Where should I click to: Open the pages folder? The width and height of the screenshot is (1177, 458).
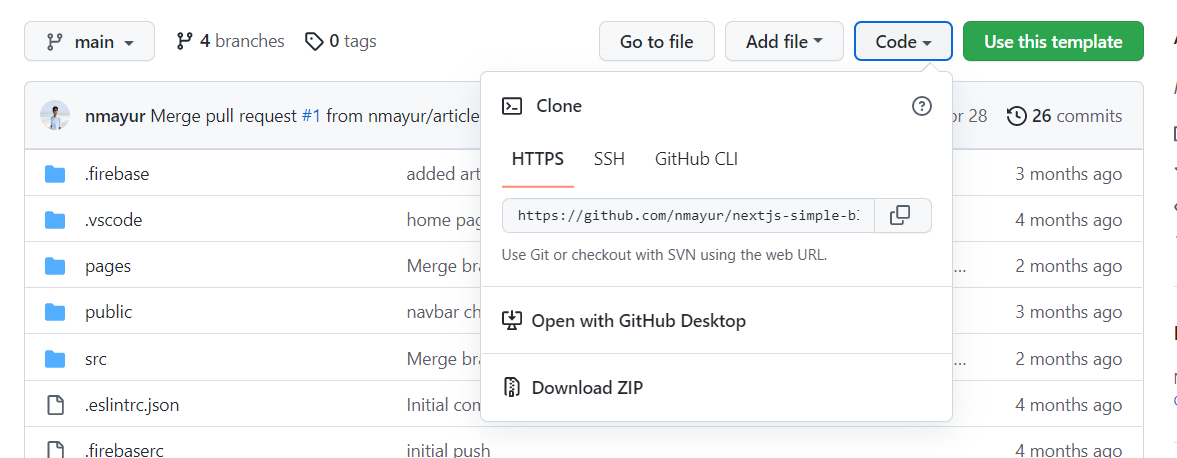[107, 267]
